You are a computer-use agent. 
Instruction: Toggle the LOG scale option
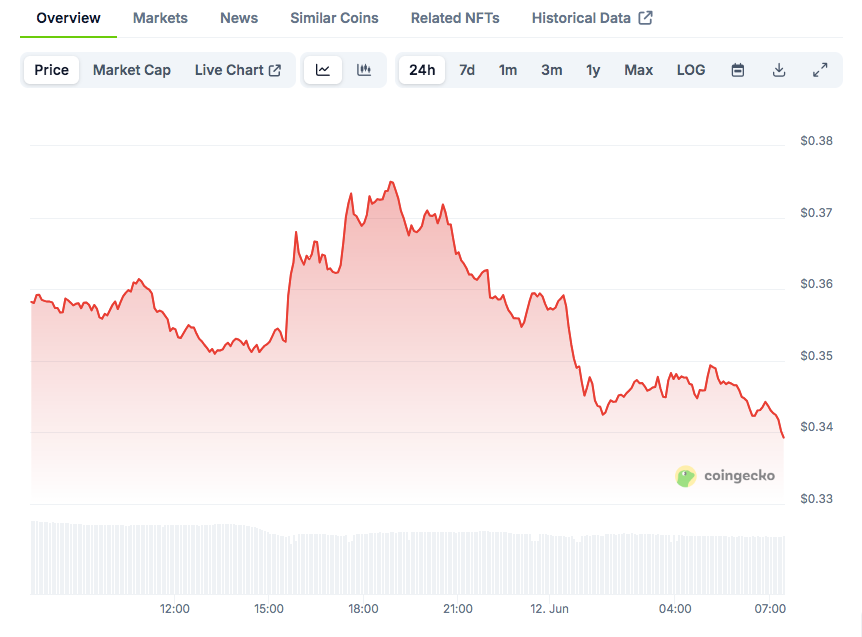691,70
